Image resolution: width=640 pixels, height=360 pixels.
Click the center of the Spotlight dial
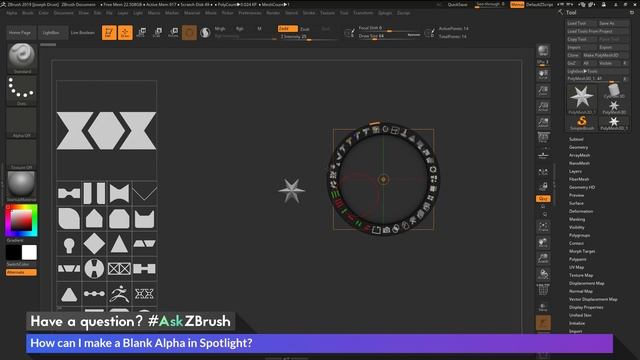tap(383, 179)
